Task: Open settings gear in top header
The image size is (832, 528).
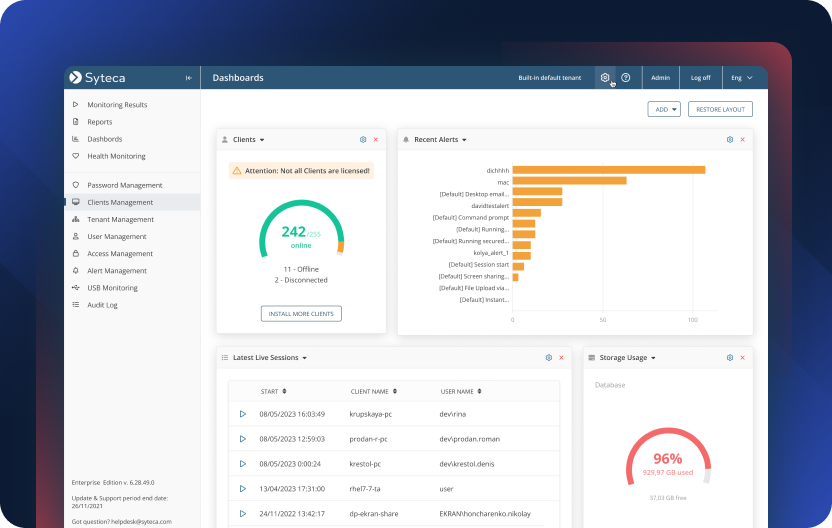Action: pyautogui.click(x=605, y=77)
